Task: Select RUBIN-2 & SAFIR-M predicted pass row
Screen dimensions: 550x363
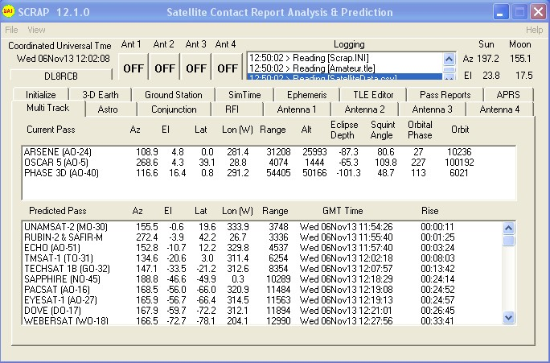Action: 262,237
